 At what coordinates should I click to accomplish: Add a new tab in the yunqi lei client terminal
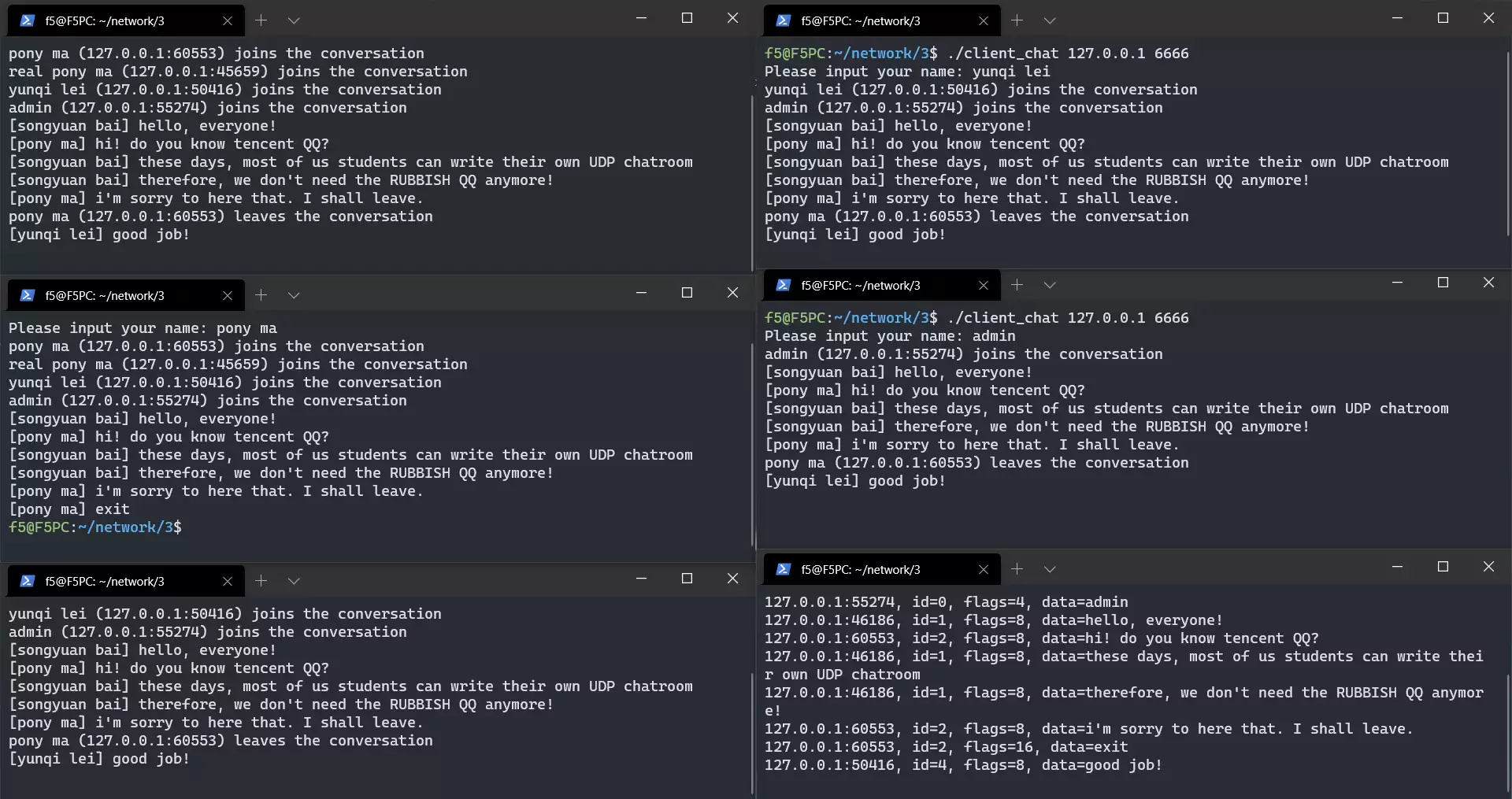coord(1017,20)
